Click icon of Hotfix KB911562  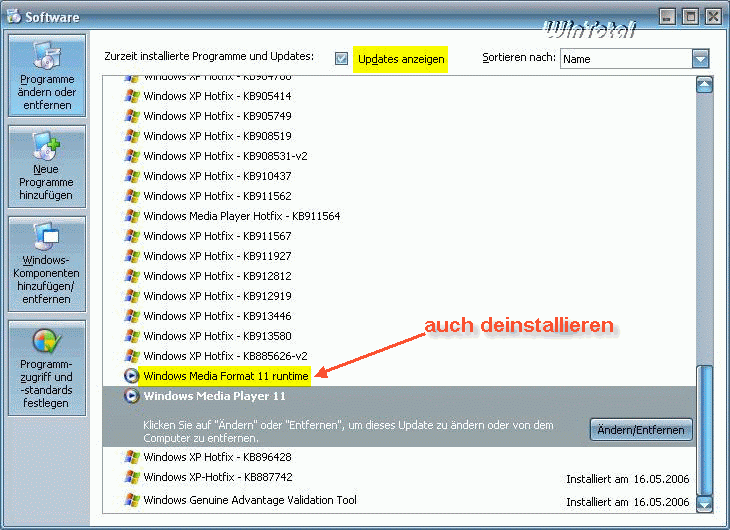132,196
